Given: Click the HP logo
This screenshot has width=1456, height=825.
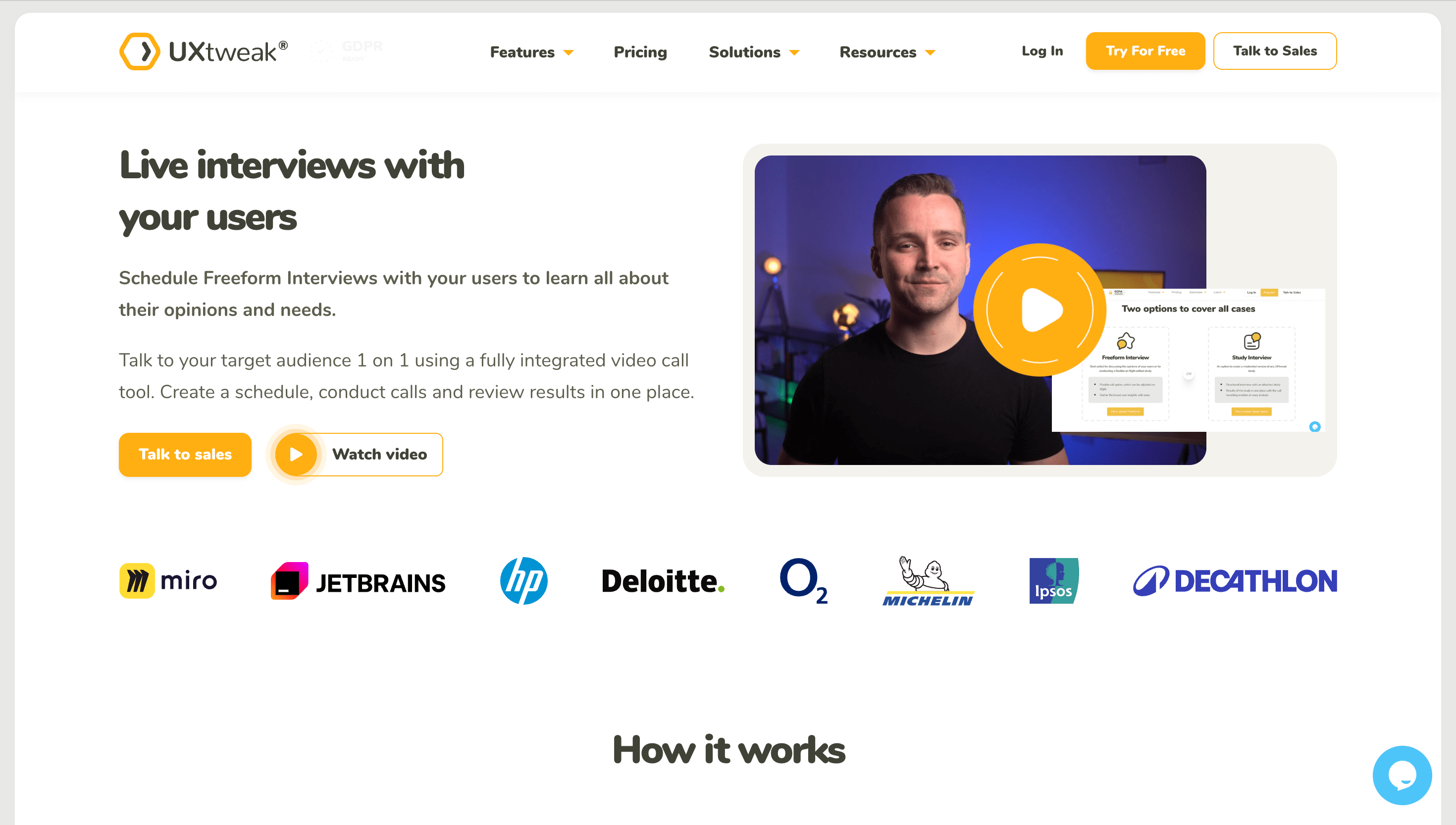Looking at the screenshot, I should click(524, 581).
